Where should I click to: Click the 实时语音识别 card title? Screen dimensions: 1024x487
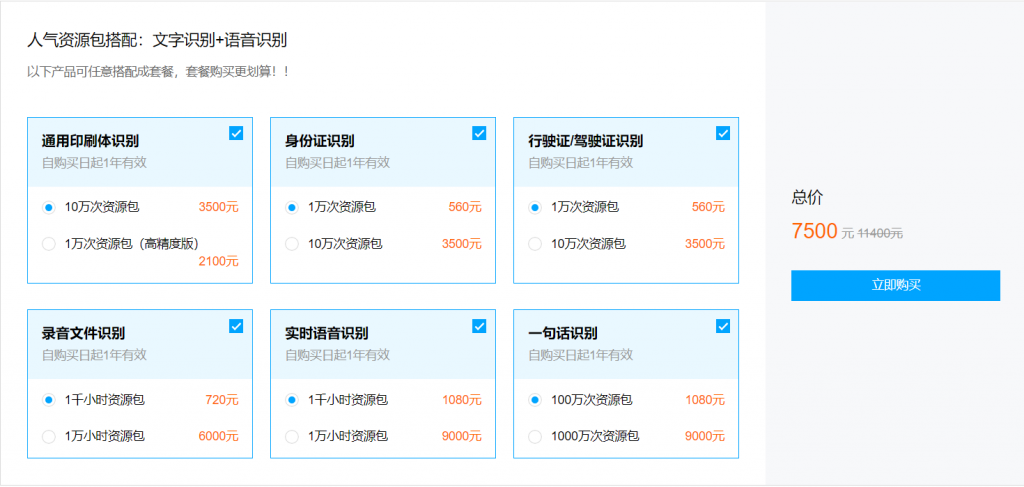coord(326,333)
